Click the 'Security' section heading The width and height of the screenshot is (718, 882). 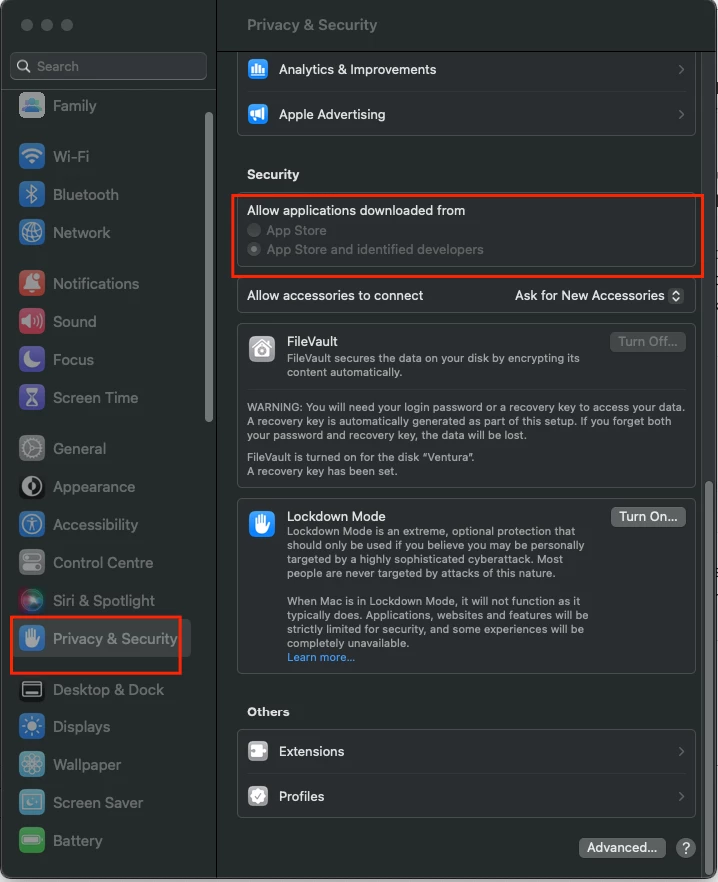click(273, 174)
